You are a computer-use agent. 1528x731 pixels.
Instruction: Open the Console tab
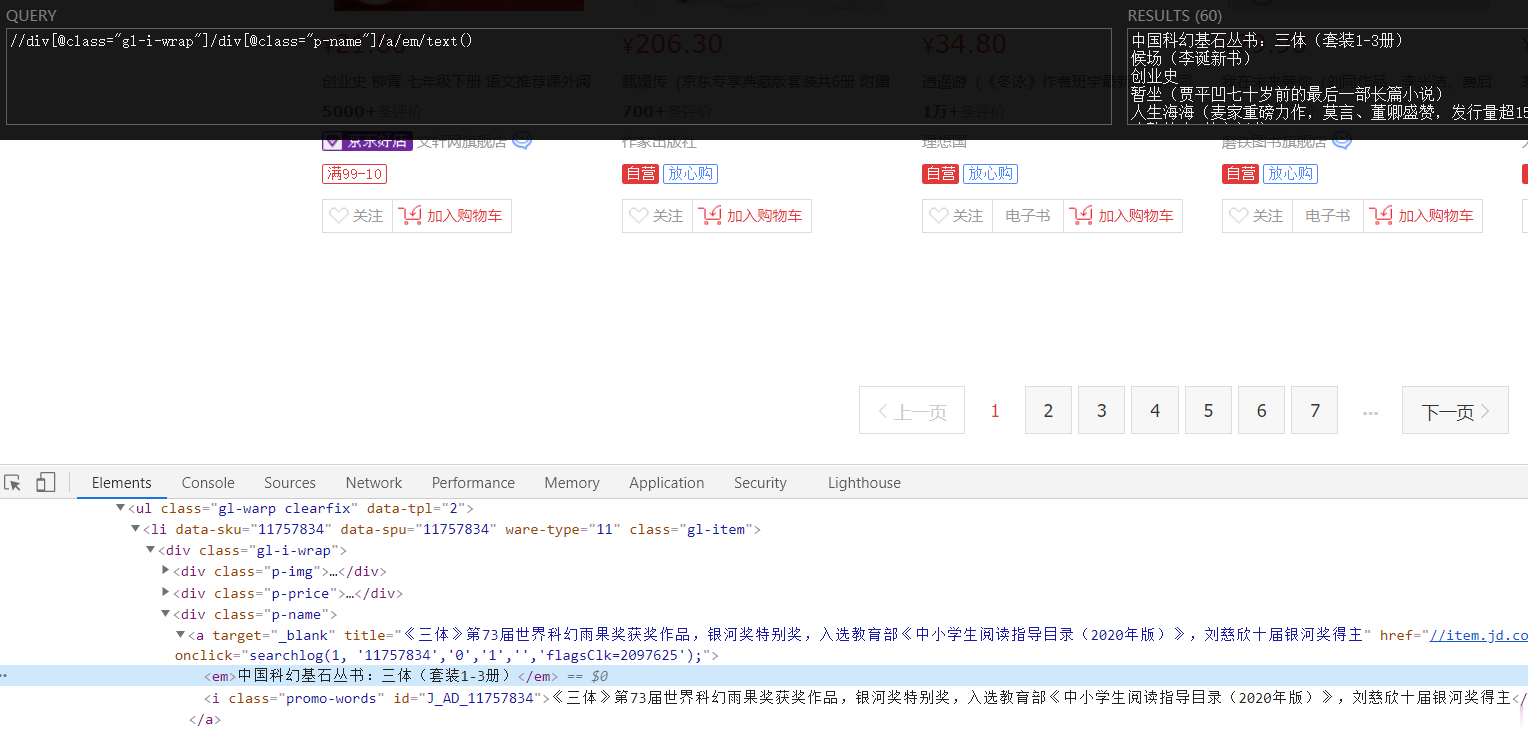coord(208,483)
